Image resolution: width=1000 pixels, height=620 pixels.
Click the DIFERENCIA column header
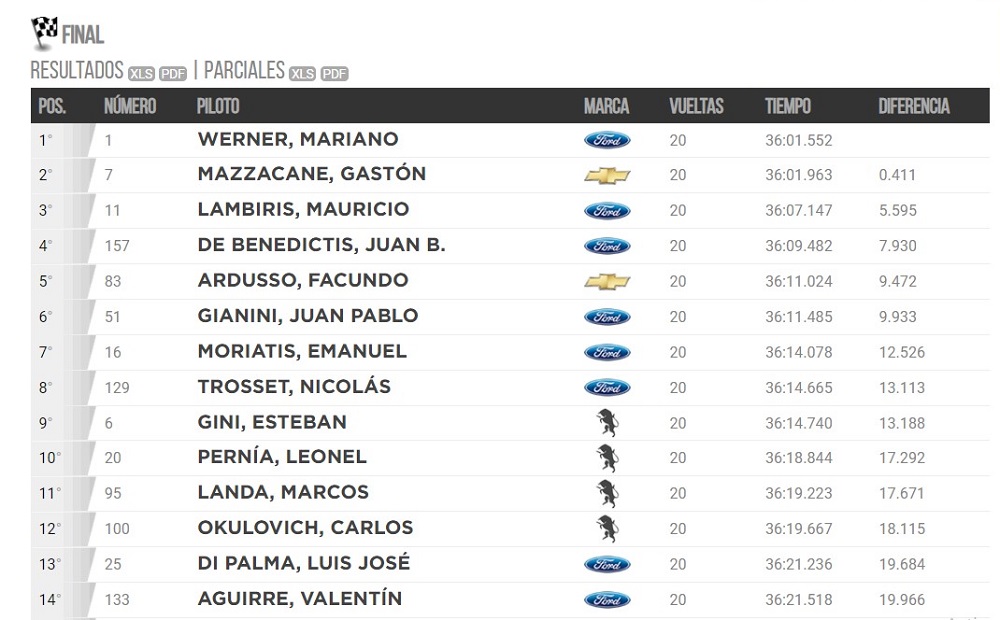913,106
